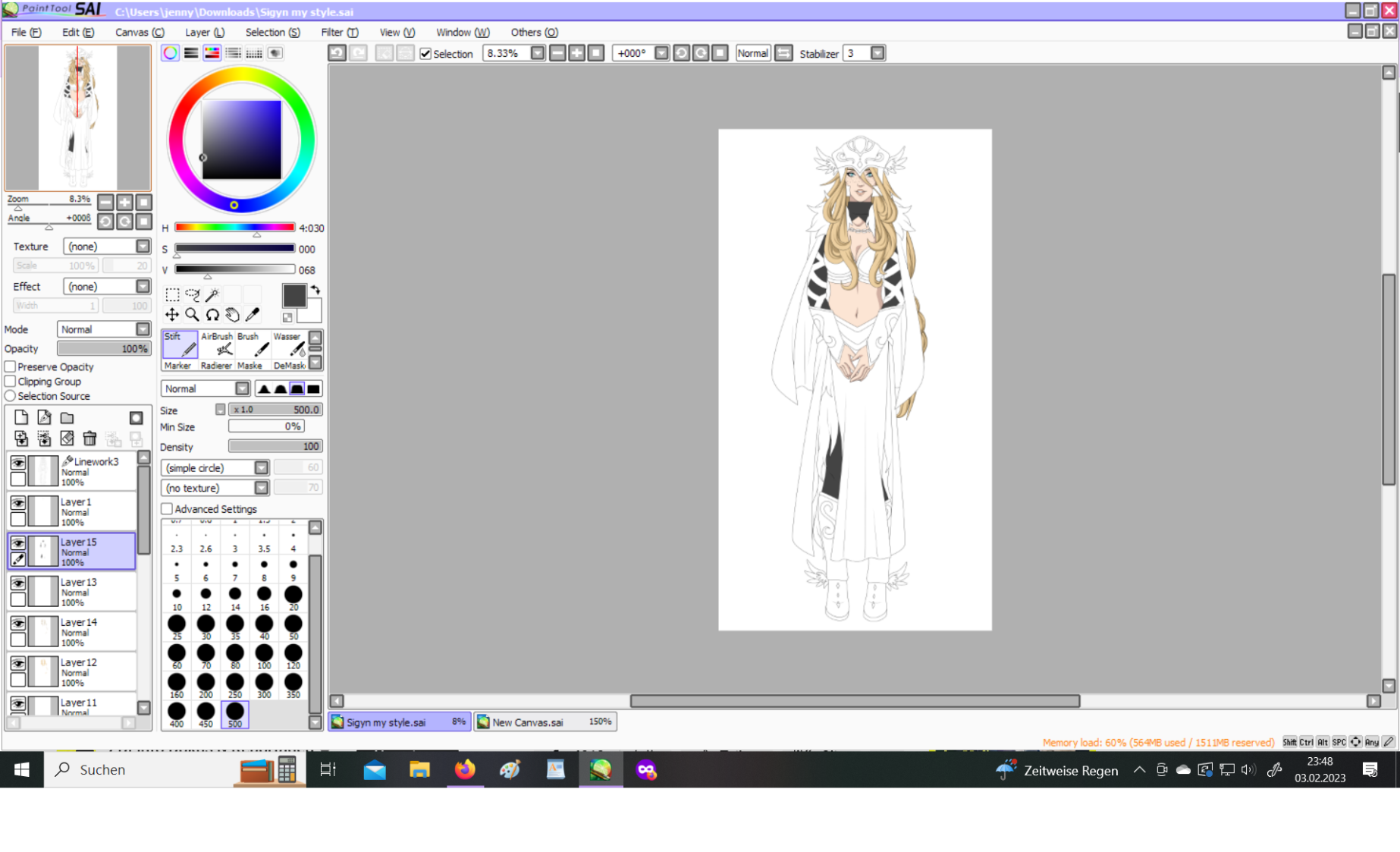Enable the Preserve Opacity checkbox
The width and height of the screenshot is (1400, 852).
11,367
